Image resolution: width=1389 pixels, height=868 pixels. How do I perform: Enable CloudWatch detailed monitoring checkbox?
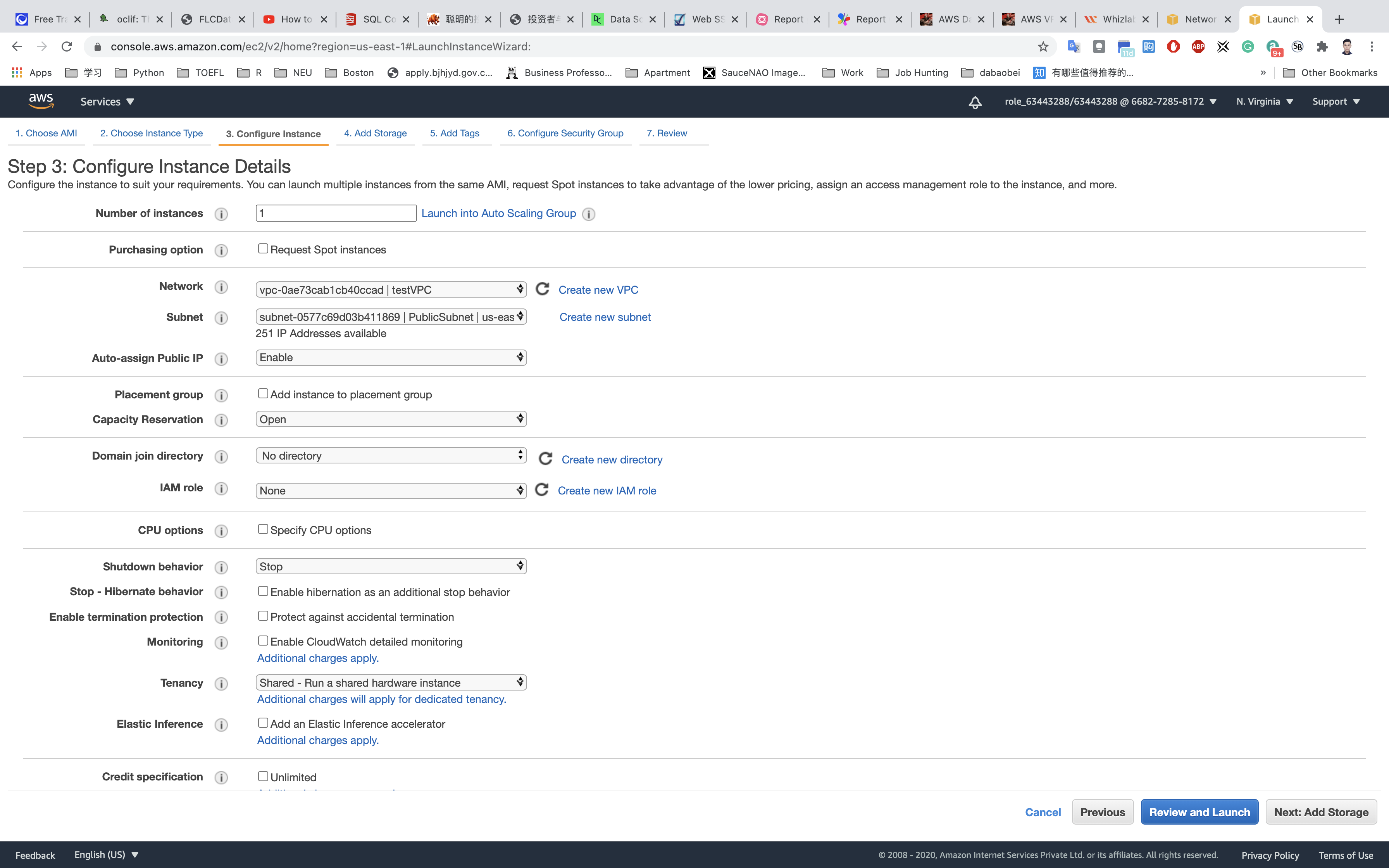263,641
